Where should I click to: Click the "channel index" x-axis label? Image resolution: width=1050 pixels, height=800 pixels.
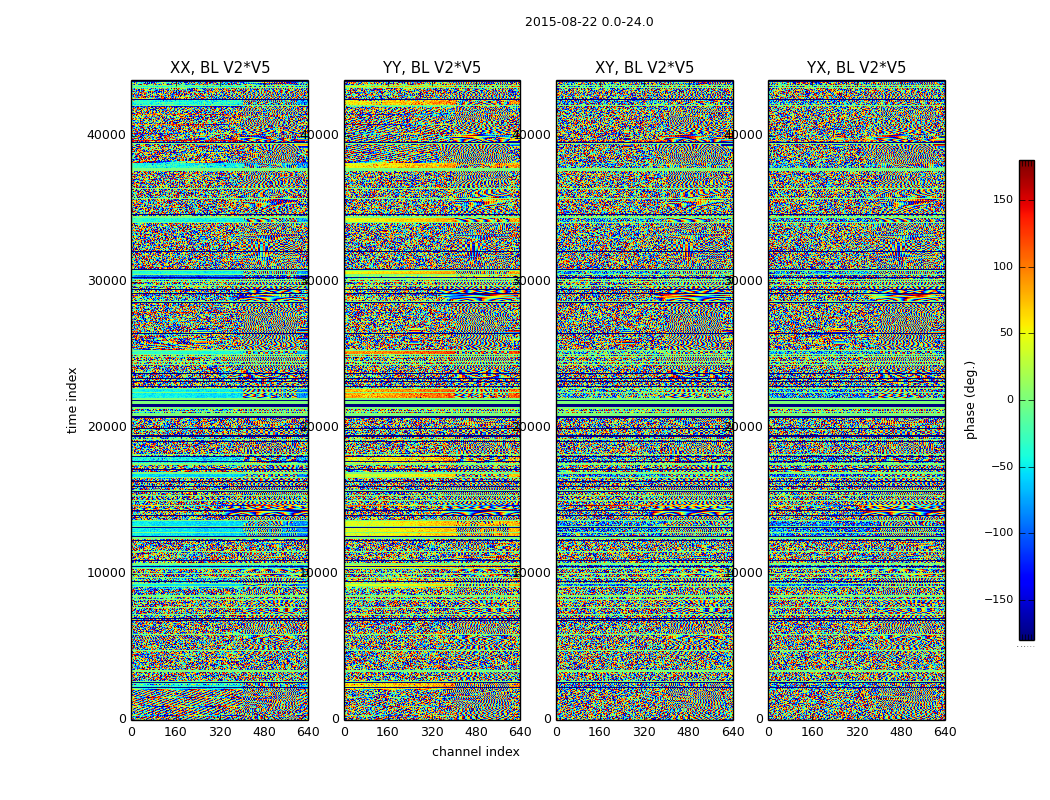(476, 752)
